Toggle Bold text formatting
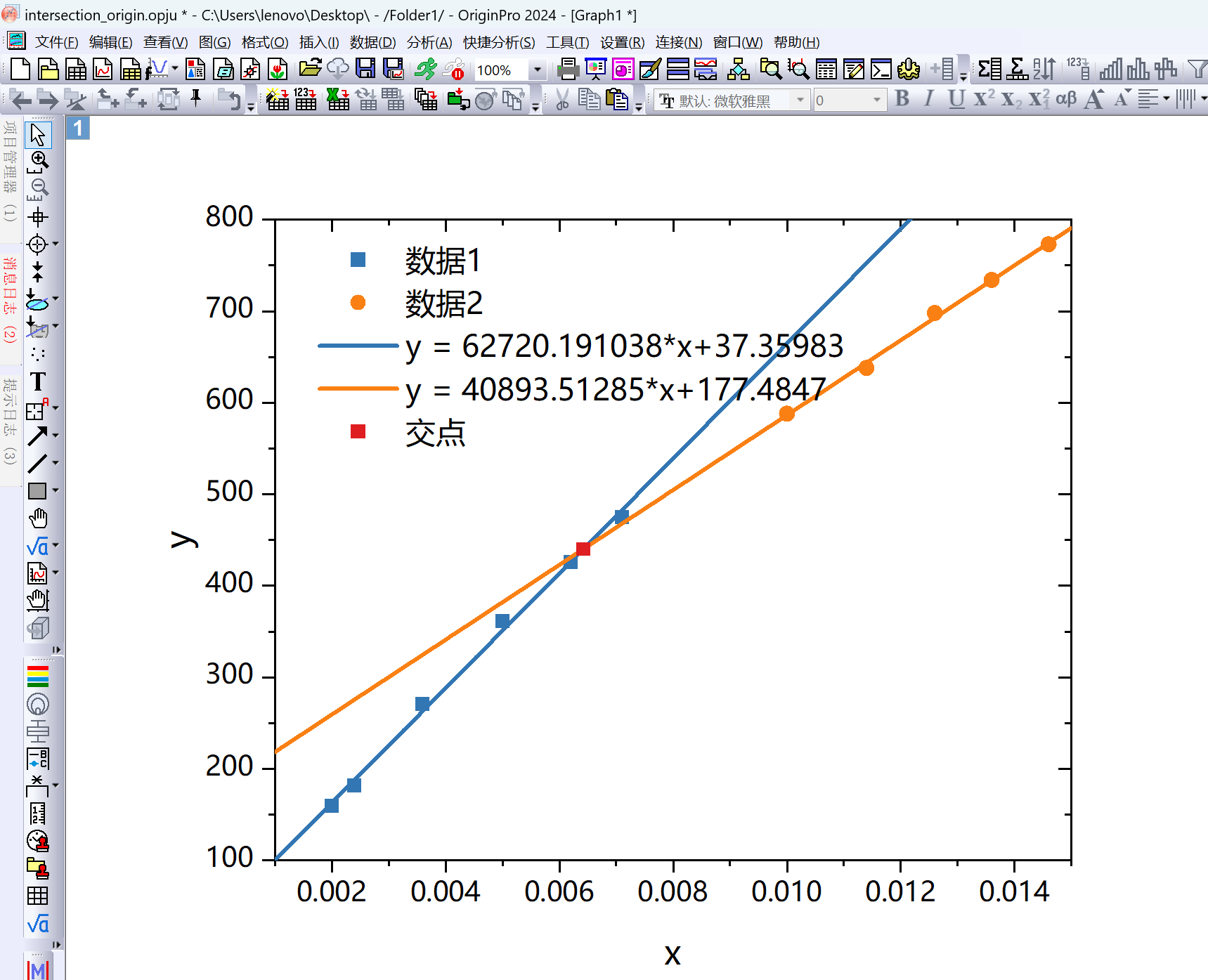 pyautogui.click(x=902, y=99)
